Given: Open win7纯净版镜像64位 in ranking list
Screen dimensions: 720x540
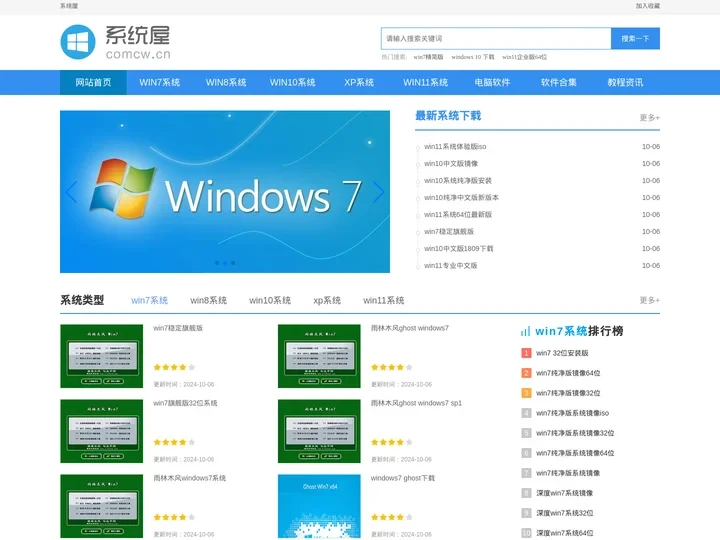Looking at the screenshot, I should coord(568,373).
